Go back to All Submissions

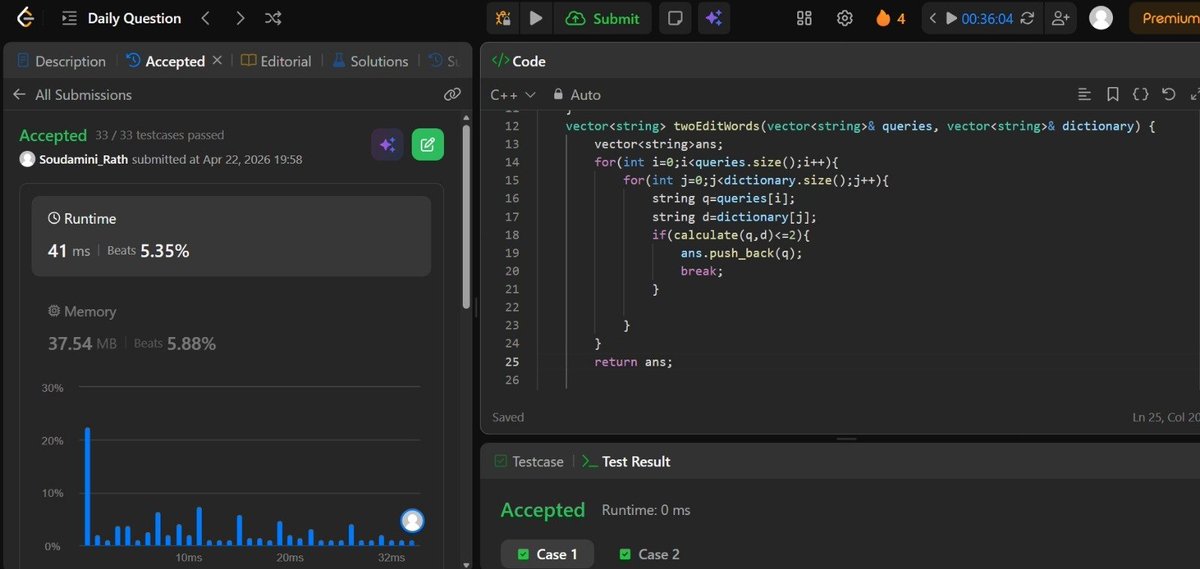tap(72, 95)
